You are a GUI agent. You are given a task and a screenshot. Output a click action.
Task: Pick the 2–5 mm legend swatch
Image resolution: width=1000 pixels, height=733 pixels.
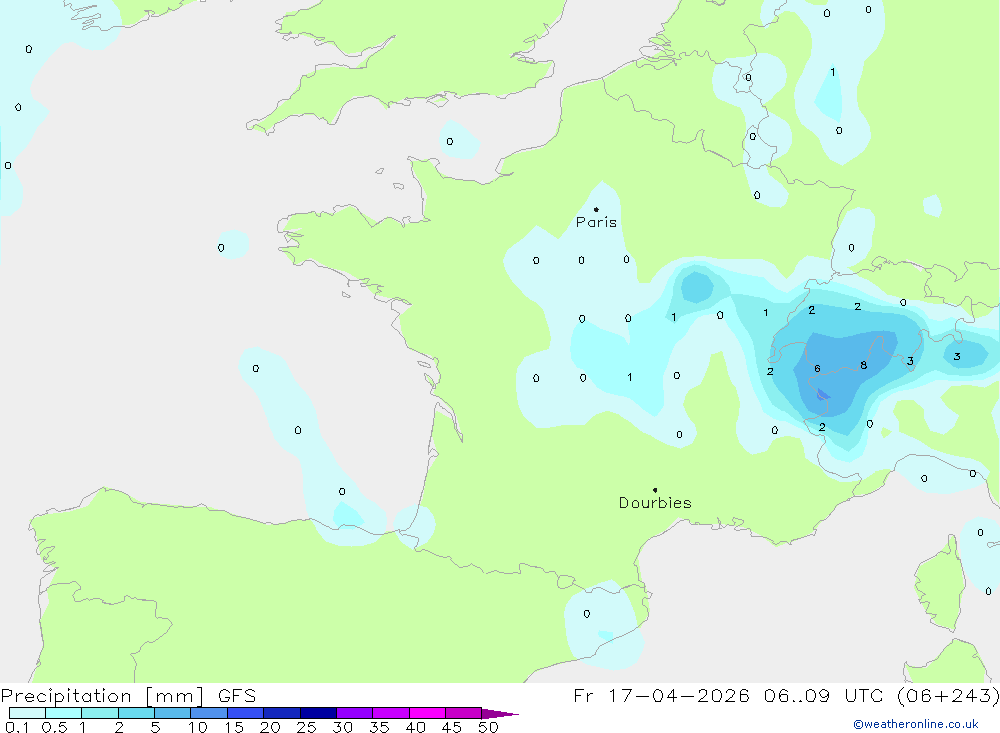[136, 713]
